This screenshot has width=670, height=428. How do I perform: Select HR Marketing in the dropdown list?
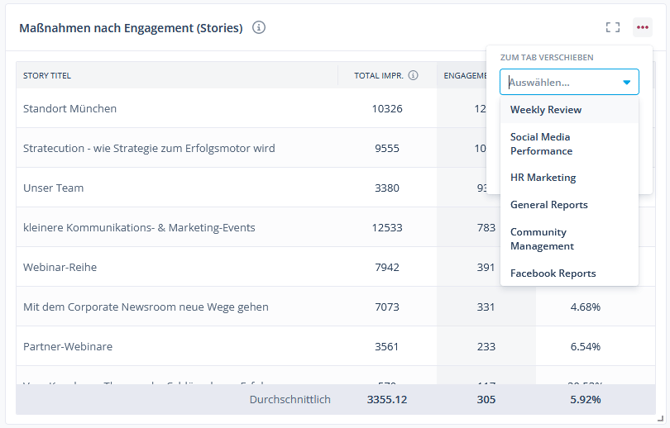[x=543, y=178]
